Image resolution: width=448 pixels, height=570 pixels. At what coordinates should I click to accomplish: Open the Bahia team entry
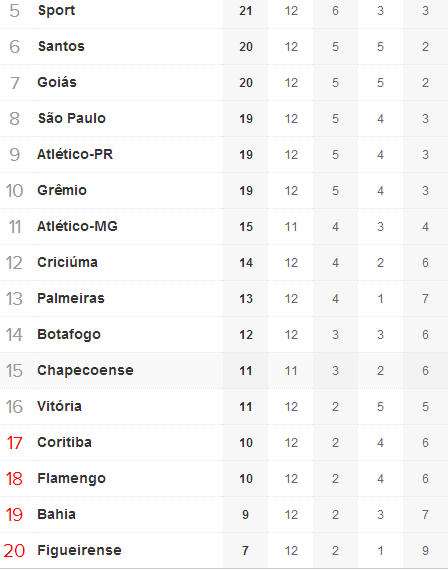click(x=56, y=514)
